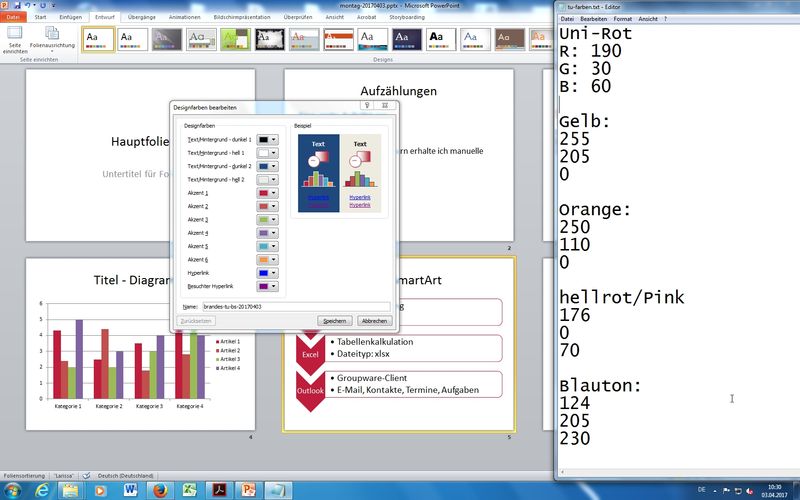Click the Speichern button
800x500 pixels.
coord(334,321)
